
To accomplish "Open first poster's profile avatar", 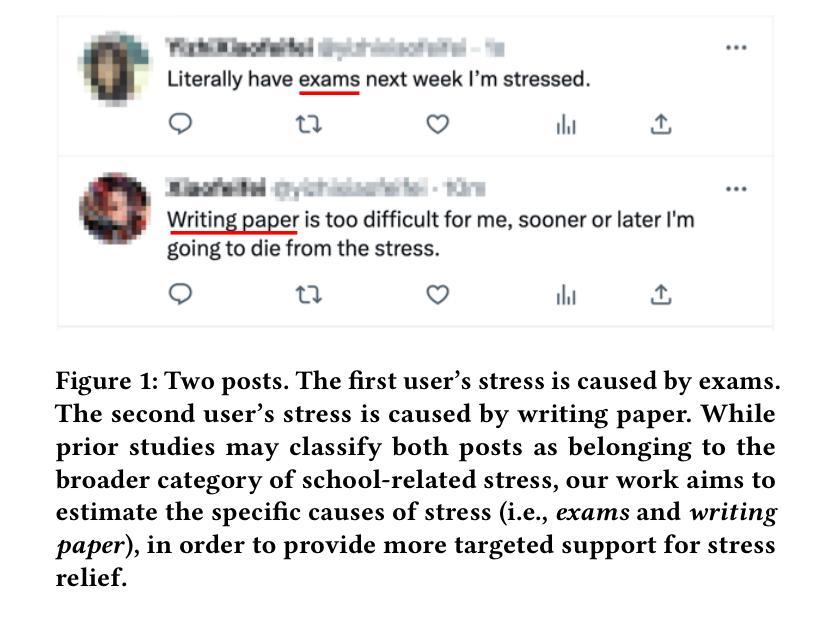I will tap(113, 69).
